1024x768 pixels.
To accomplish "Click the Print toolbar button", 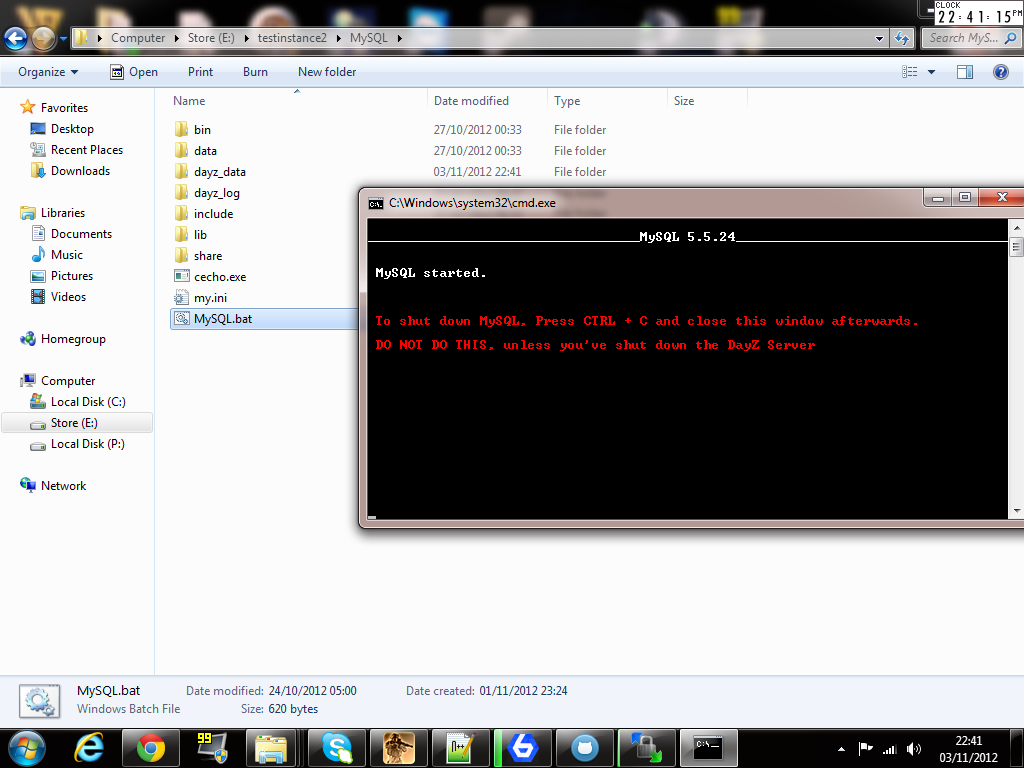I will 200,72.
